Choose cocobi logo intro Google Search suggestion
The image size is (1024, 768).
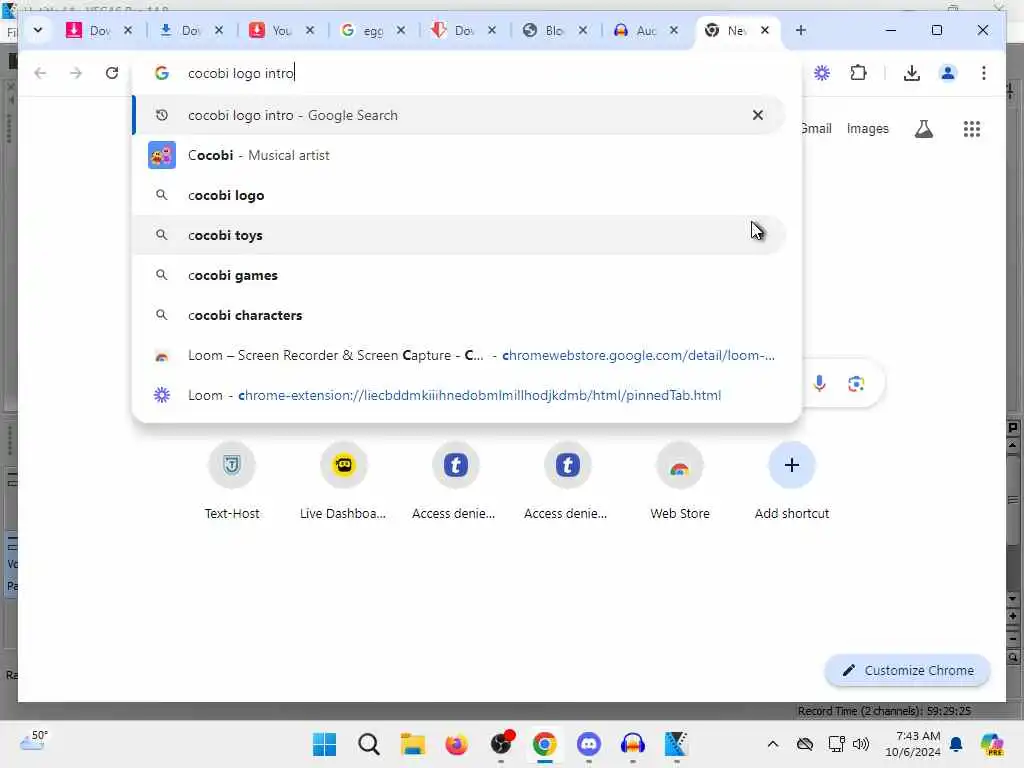(458, 115)
